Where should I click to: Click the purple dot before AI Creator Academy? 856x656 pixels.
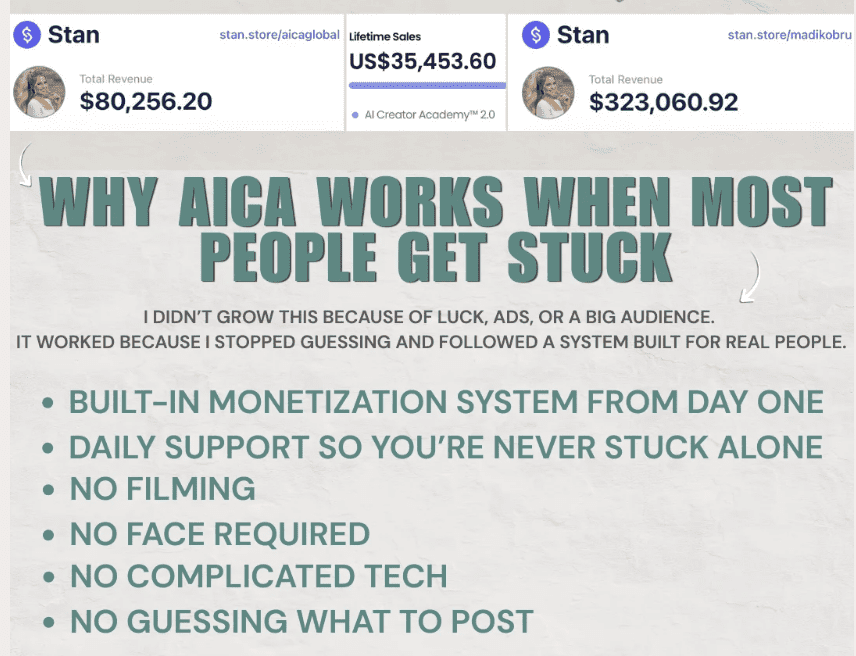(x=355, y=115)
